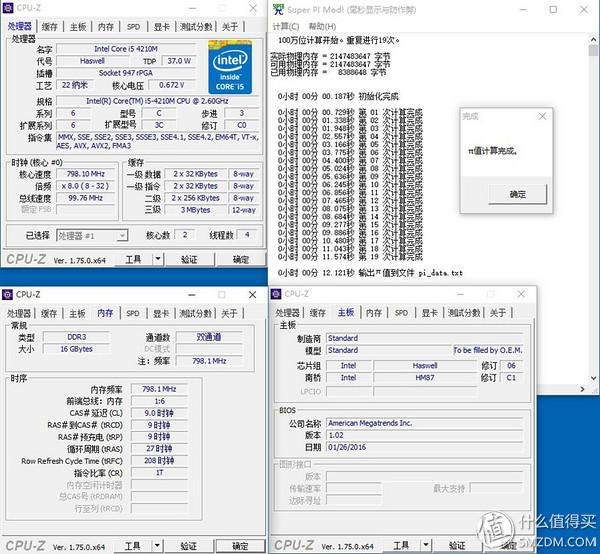
Task: Click the Socket 947 rPGA field
Action: click(126, 73)
